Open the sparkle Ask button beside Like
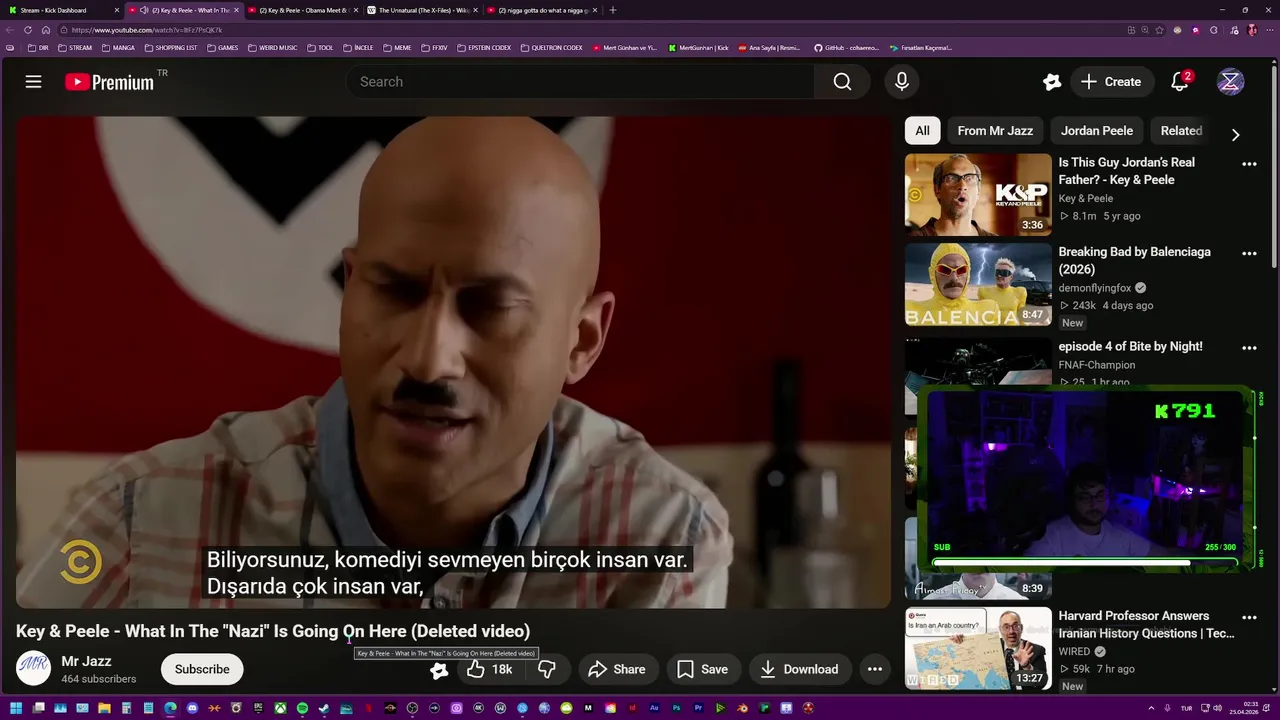Image resolution: width=1280 pixels, height=720 pixels. (439, 670)
